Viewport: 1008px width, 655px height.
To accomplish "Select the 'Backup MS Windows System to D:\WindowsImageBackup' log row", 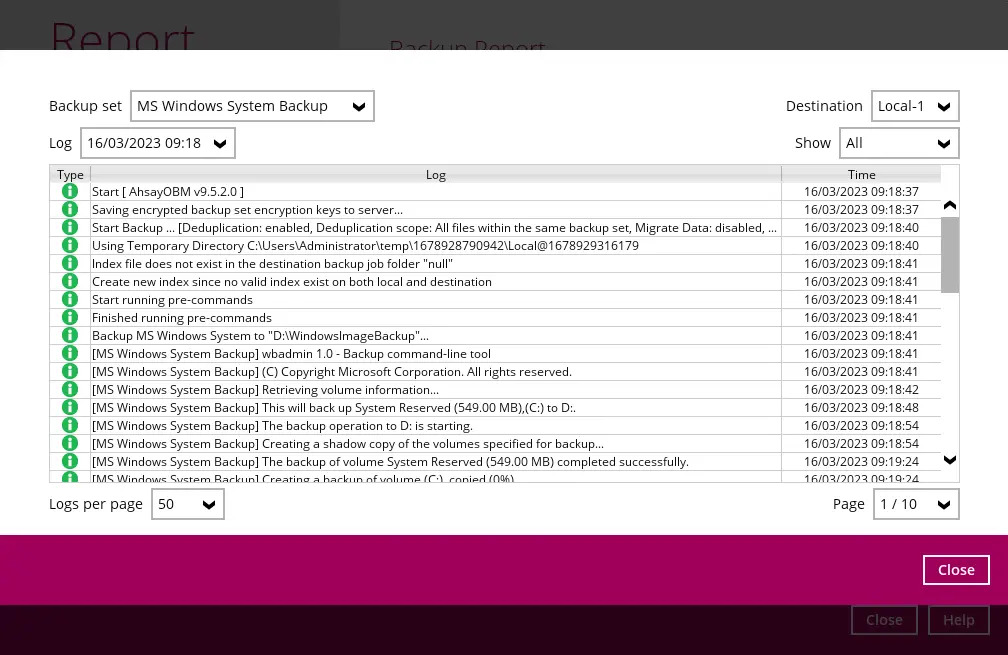I will 435,335.
